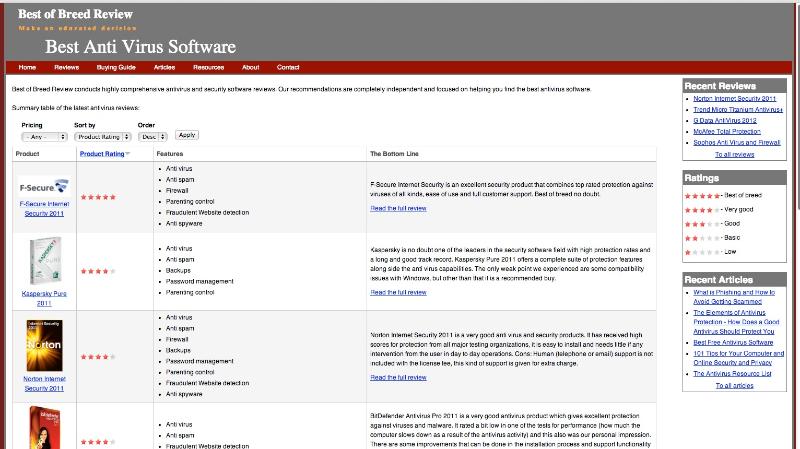Open the Reviews menu item
Screen dimensions: 800x449
(66, 67)
